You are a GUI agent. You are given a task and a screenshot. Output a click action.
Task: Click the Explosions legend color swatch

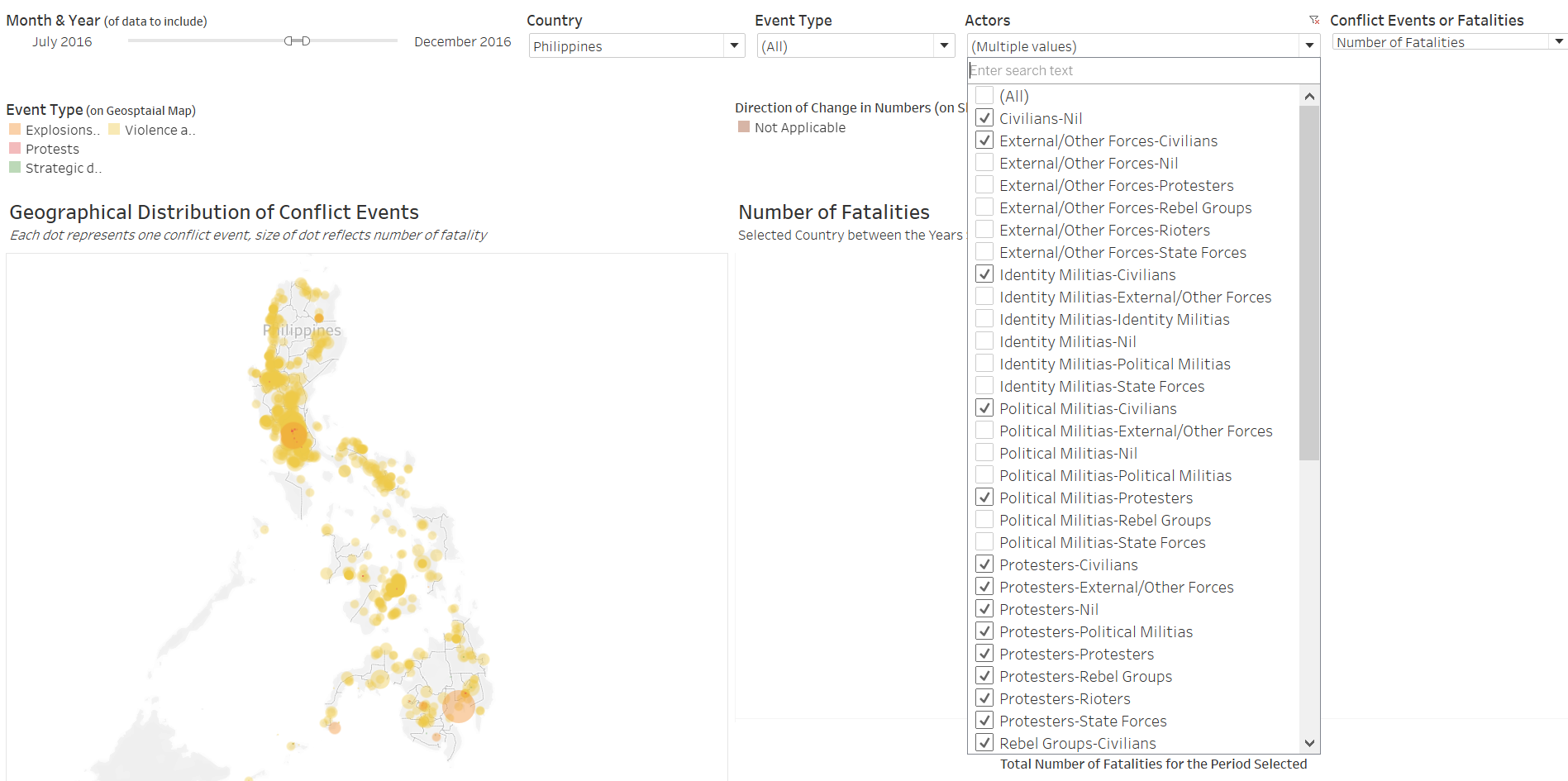pyautogui.click(x=15, y=130)
